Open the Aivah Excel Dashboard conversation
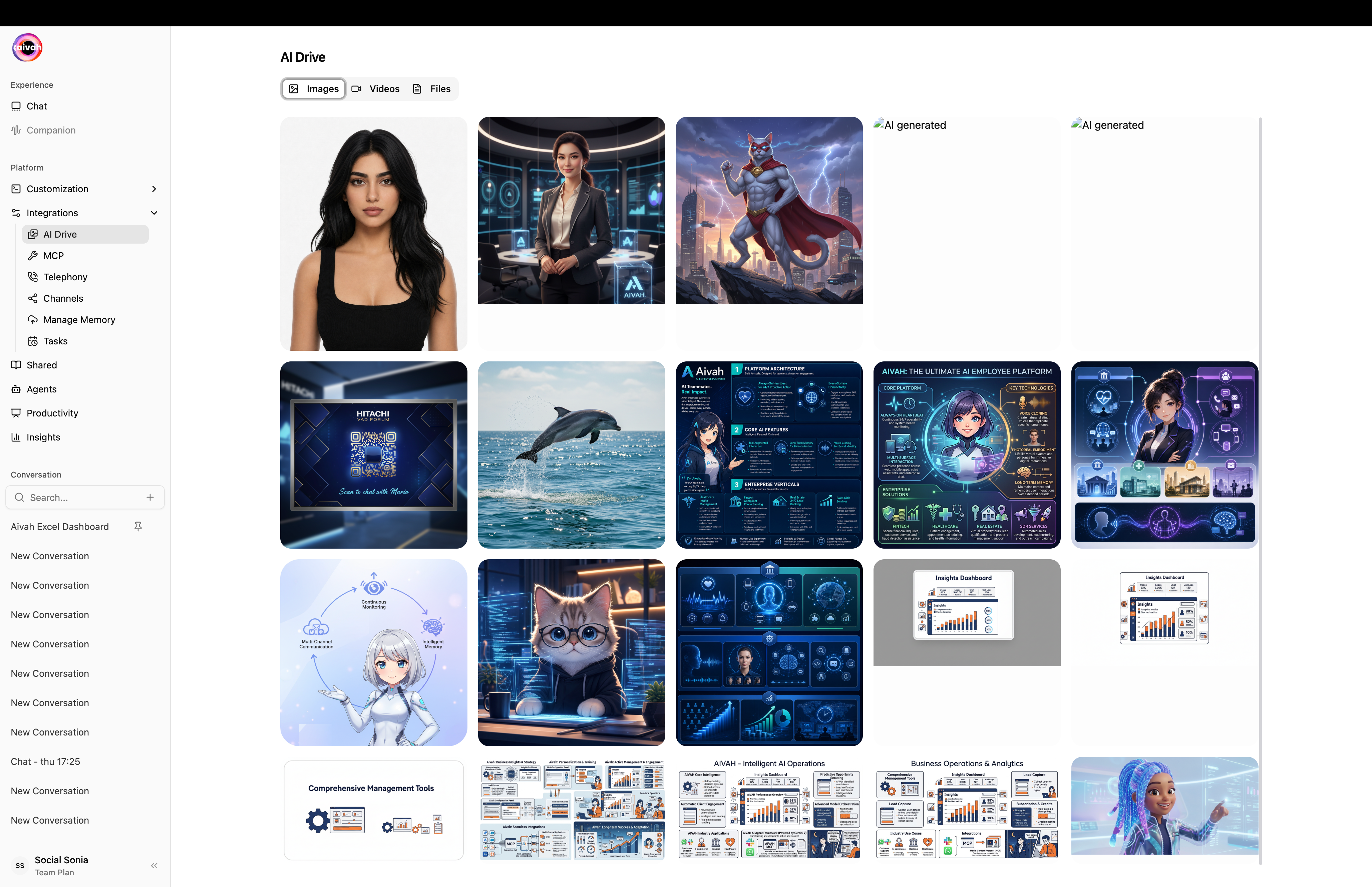The width and height of the screenshot is (1372, 887). pos(60,527)
